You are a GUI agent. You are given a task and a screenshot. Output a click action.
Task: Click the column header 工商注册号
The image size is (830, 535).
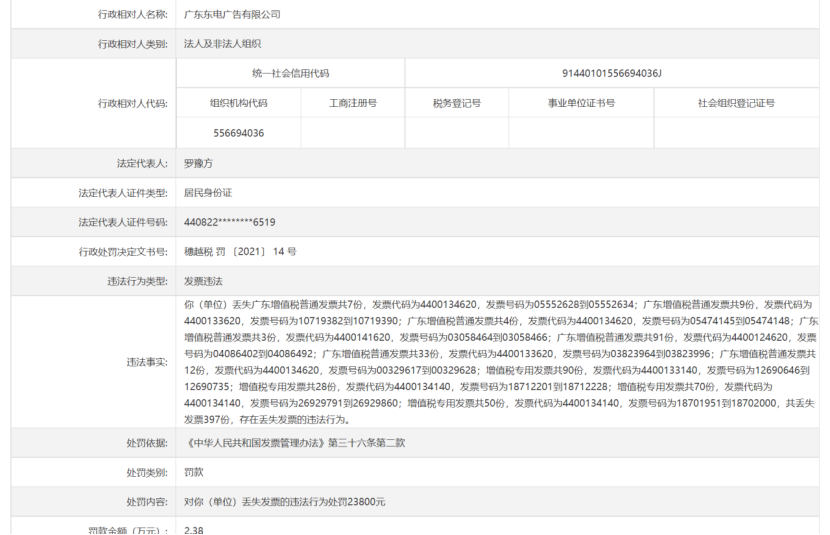pos(353,103)
